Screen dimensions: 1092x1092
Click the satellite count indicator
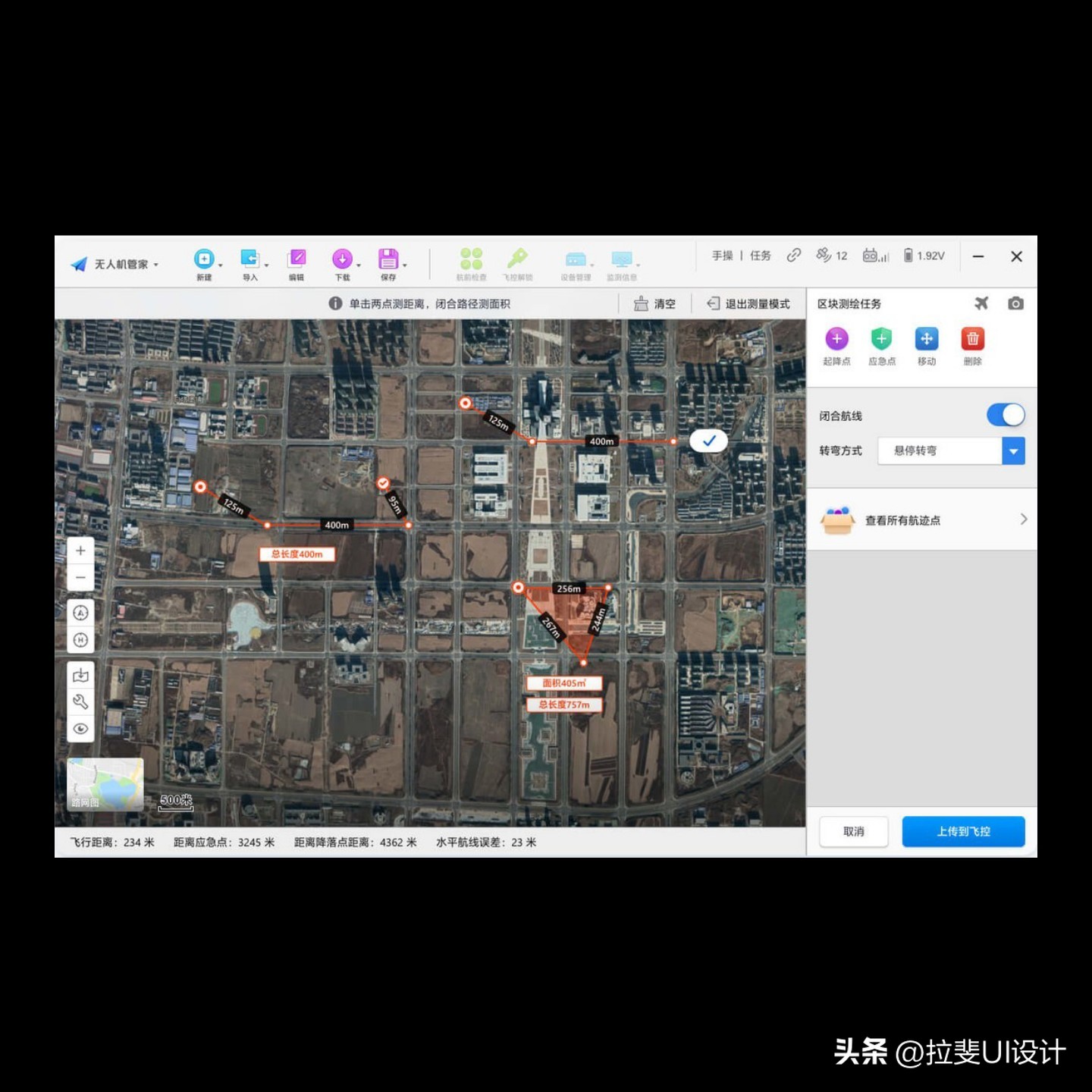click(x=831, y=256)
